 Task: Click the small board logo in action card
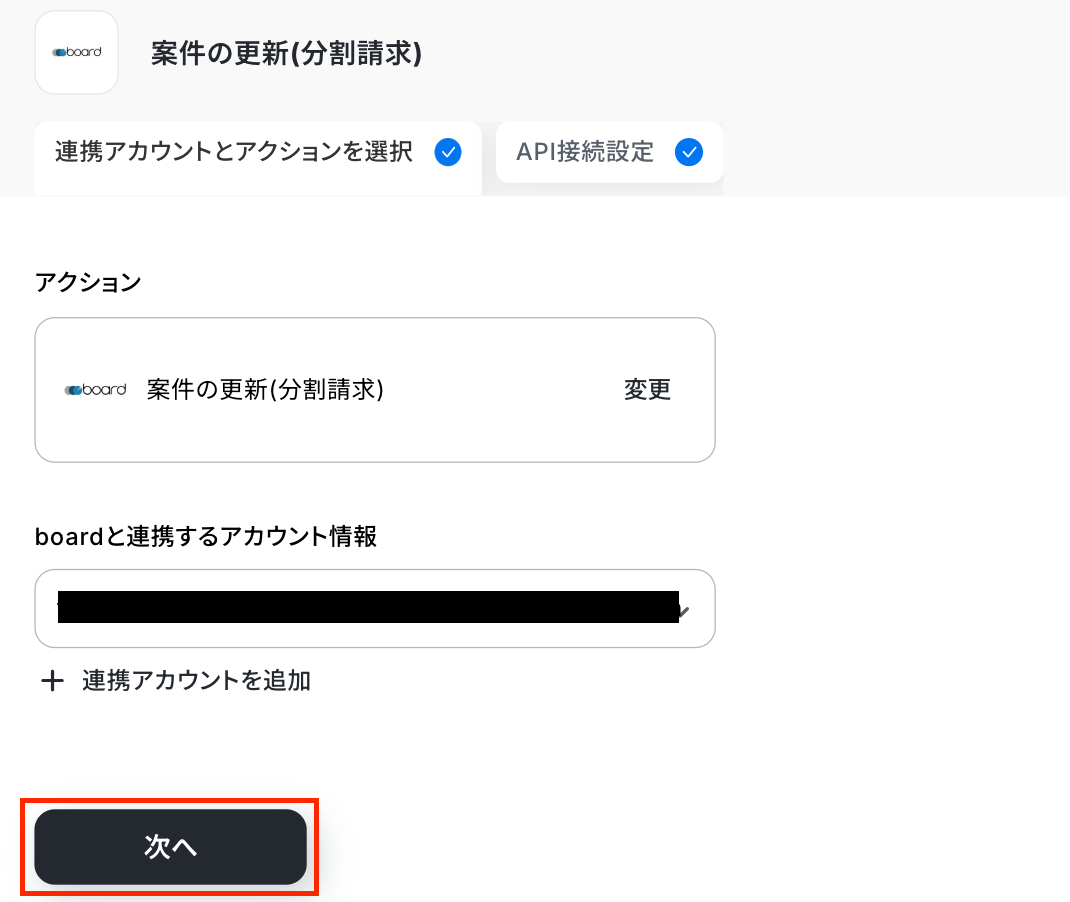(x=96, y=390)
